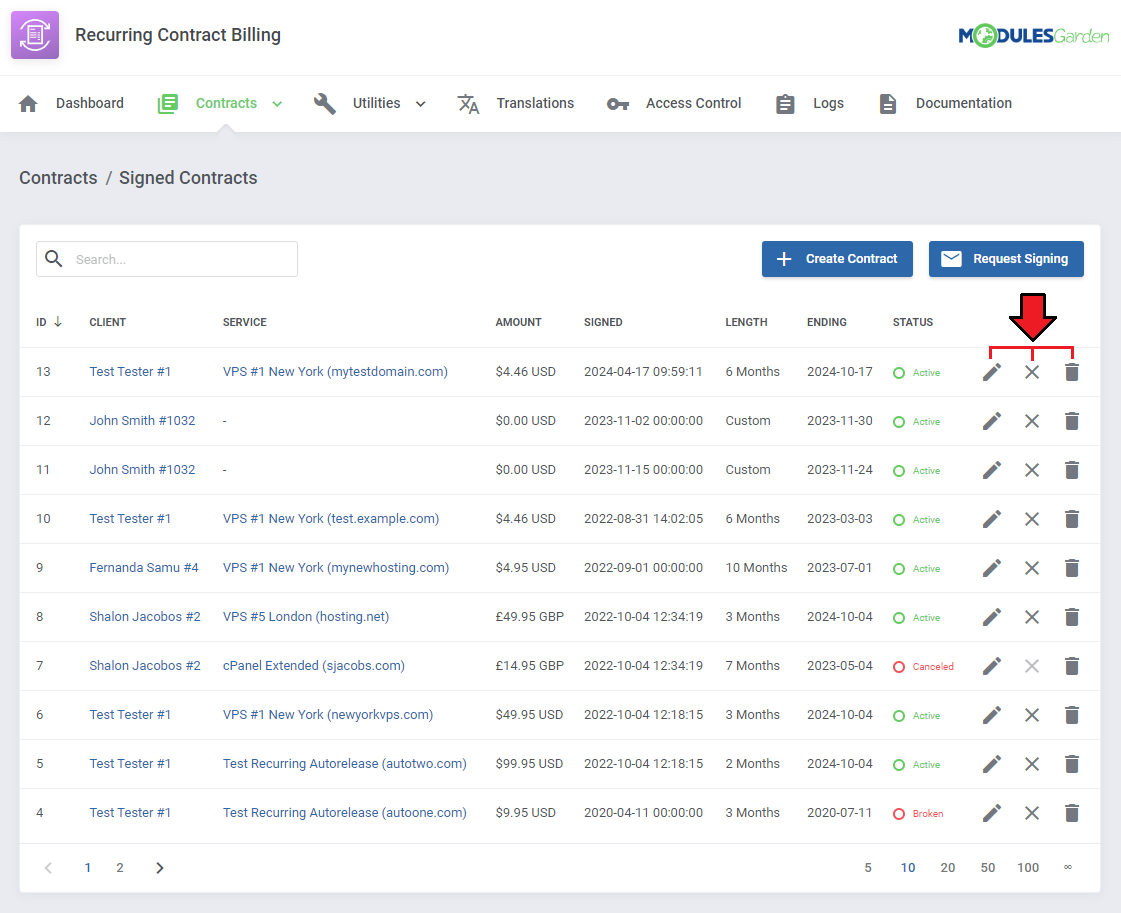Open service VPS #1 New York (mytestdomain.com)
1121x913 pixels.
point(335,372)
